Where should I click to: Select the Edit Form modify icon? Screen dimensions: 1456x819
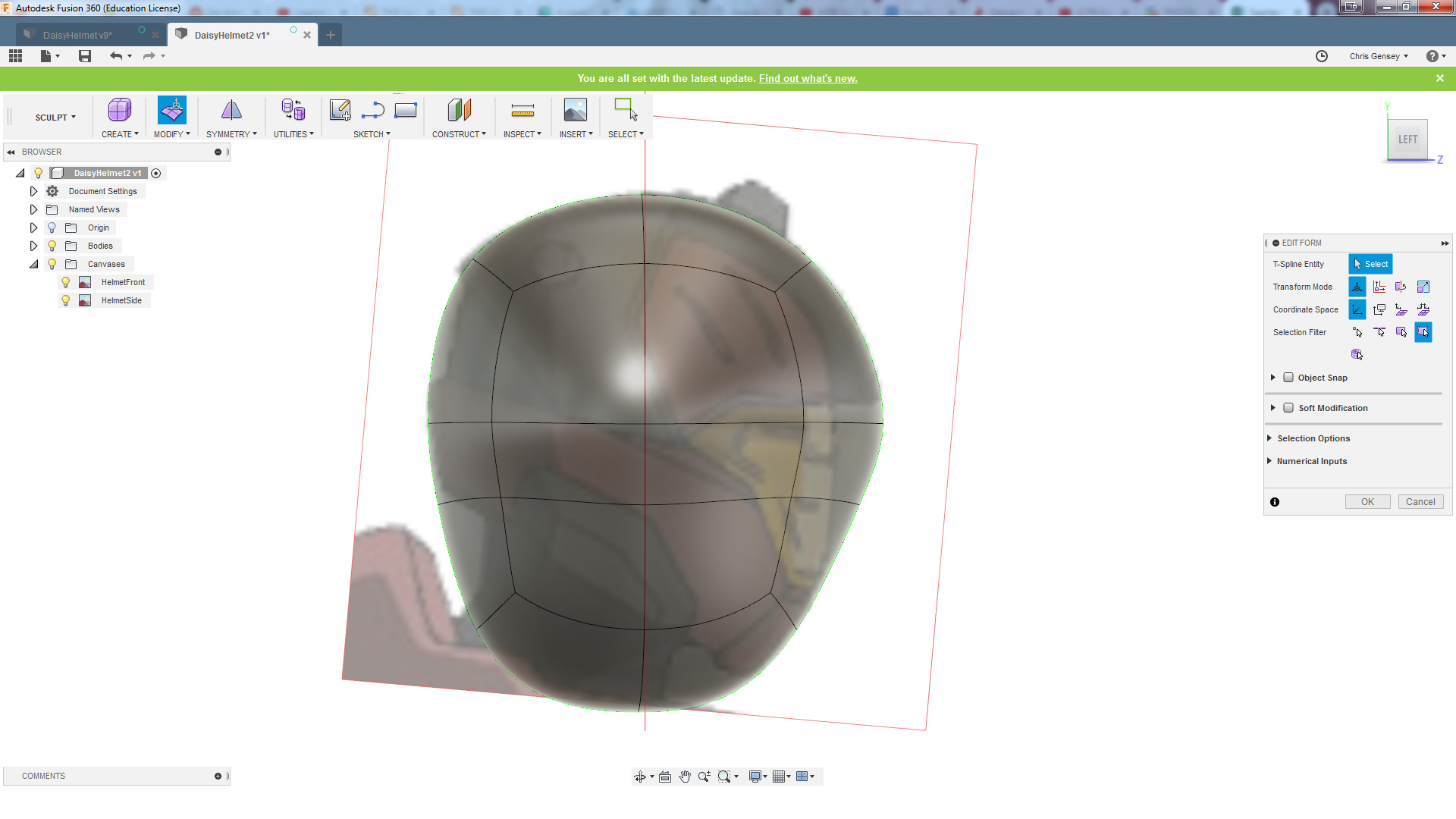(x=172, y=111)
